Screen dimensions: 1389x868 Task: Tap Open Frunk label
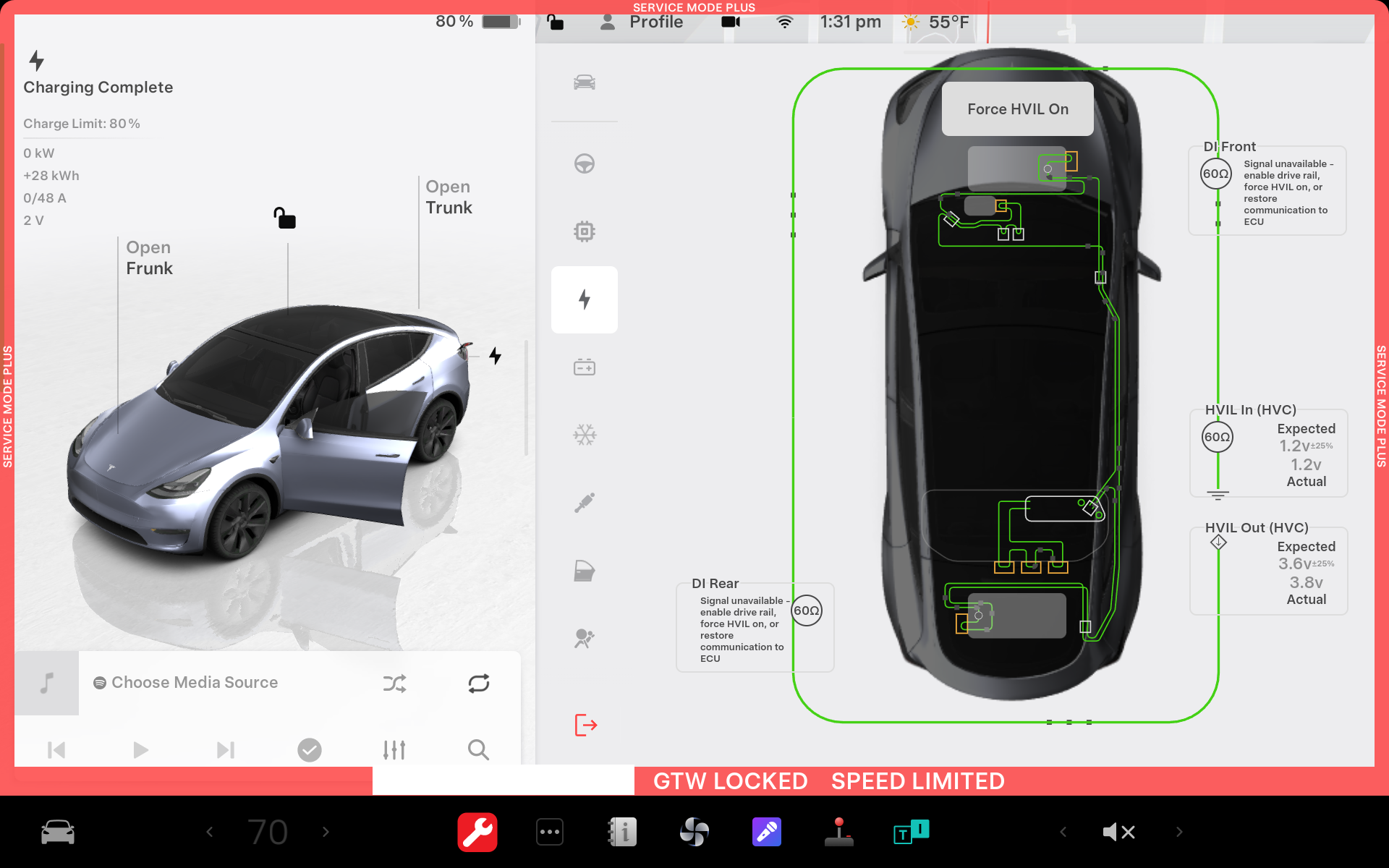(149, 258)
